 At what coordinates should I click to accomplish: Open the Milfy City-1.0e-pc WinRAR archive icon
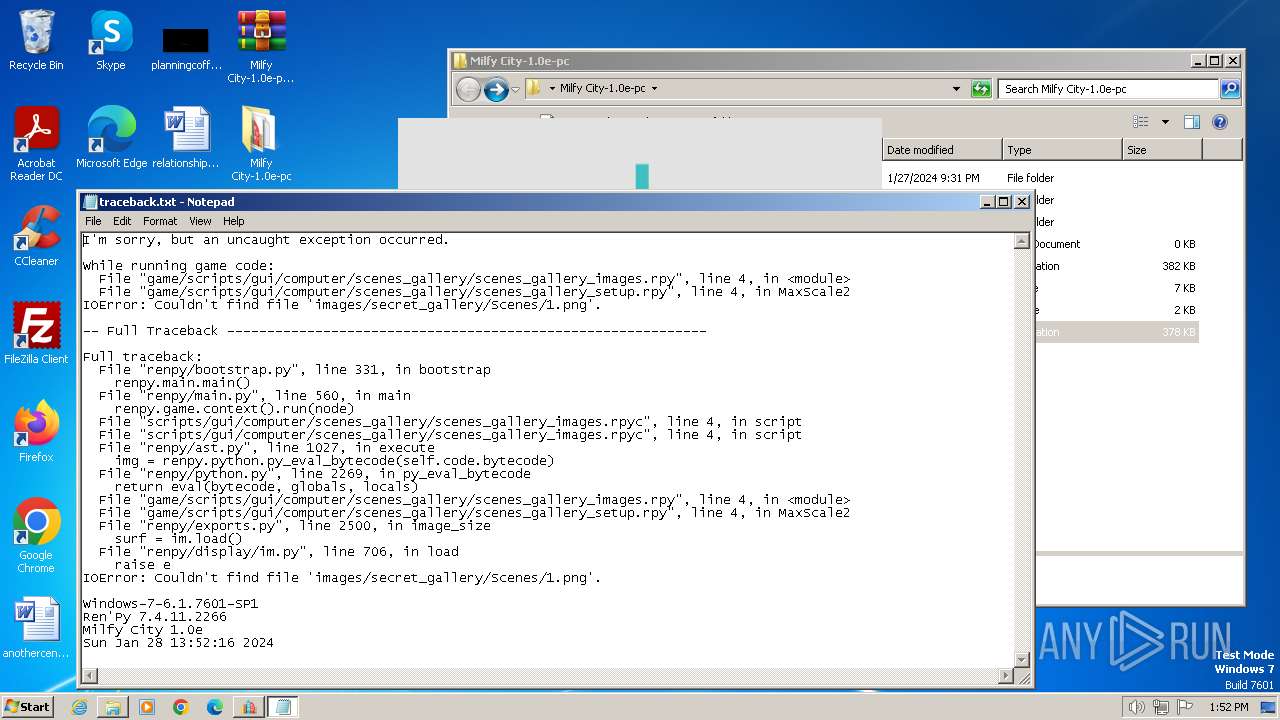click(261, 46)
